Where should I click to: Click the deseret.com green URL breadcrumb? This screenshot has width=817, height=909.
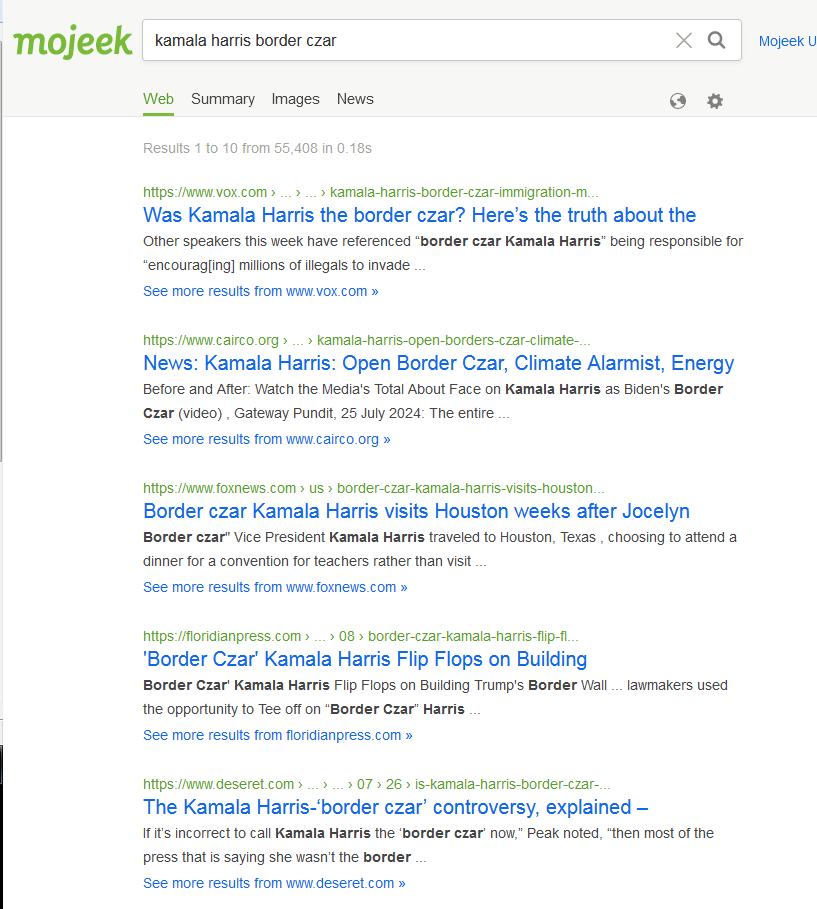377,784
